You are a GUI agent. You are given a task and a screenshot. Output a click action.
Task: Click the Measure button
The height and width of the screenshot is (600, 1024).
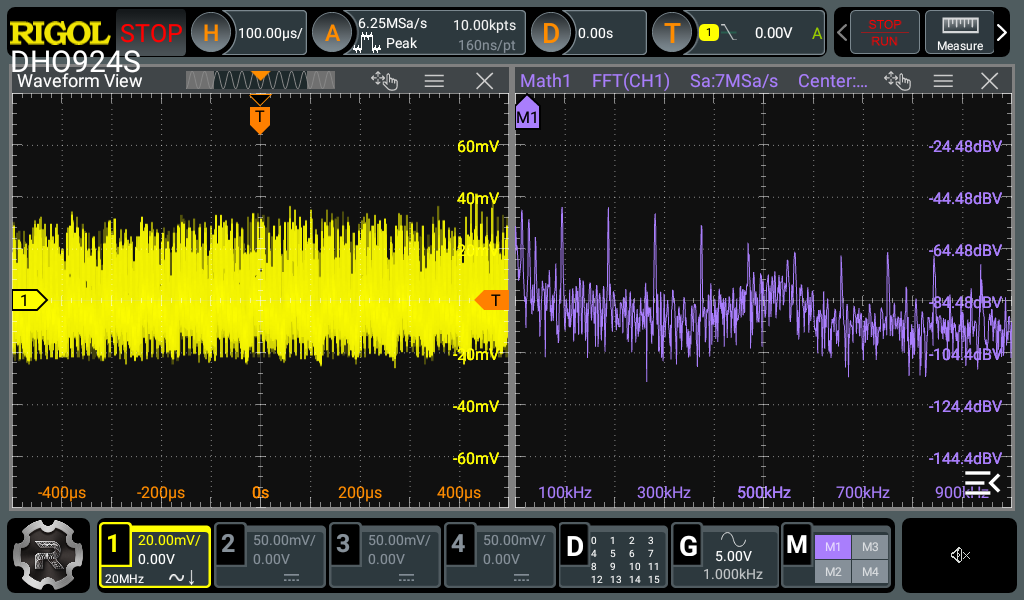[959, 33]
